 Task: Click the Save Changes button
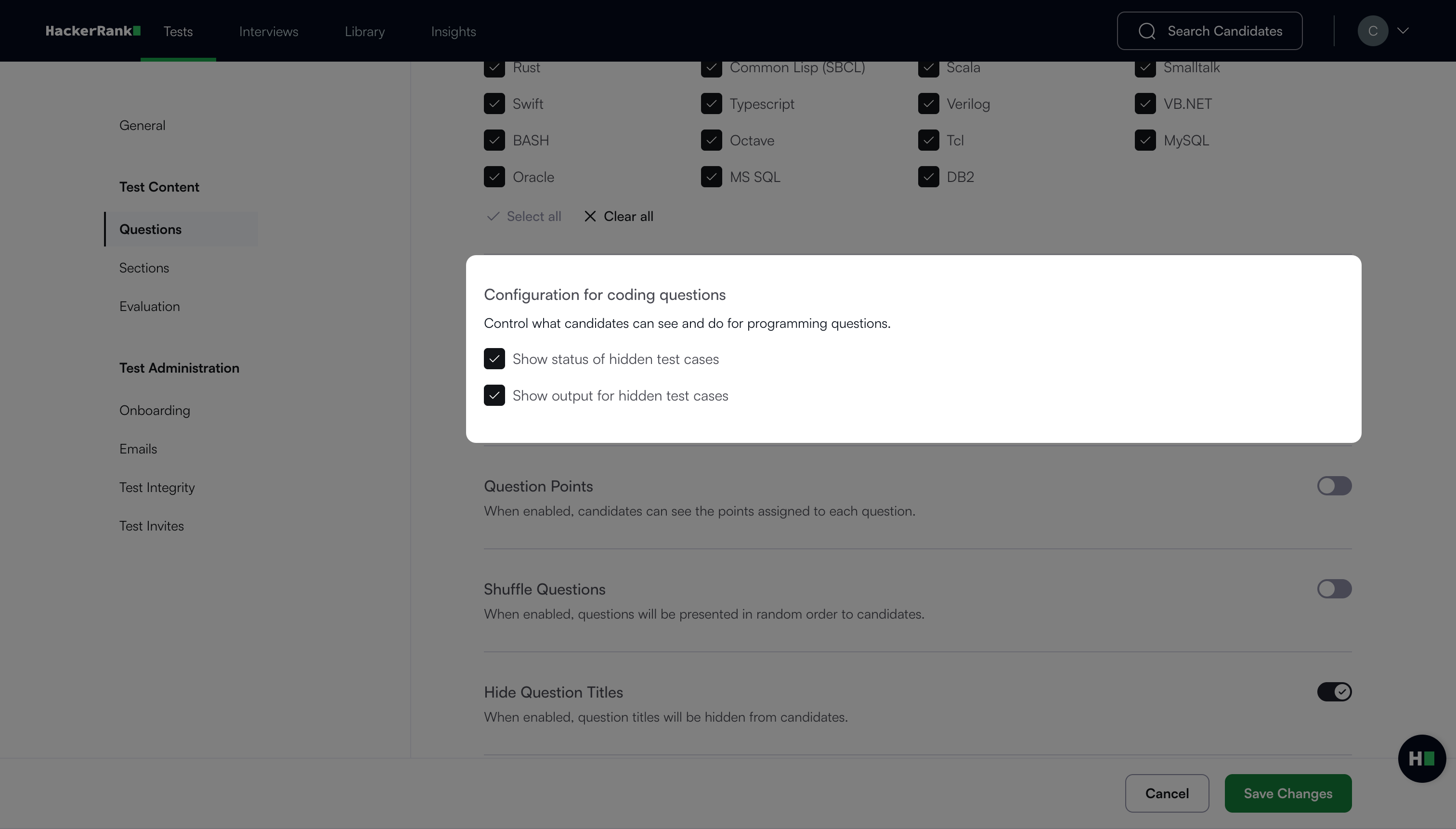point(1288,793)
